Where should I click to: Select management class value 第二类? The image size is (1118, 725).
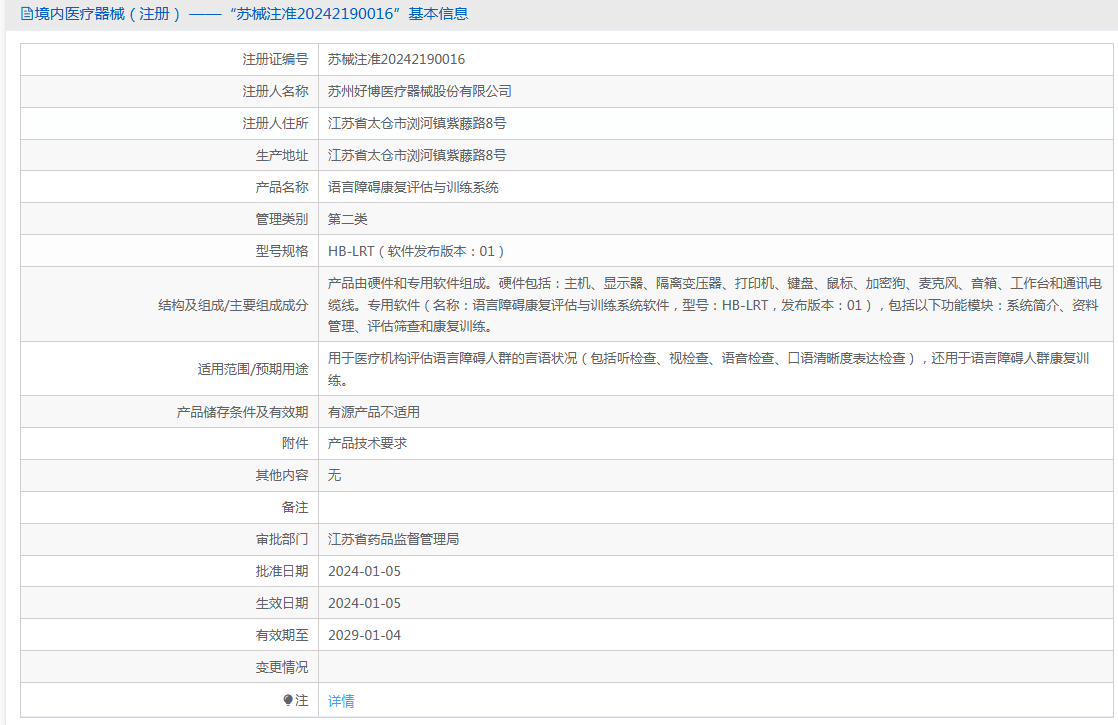pos(347,220)
